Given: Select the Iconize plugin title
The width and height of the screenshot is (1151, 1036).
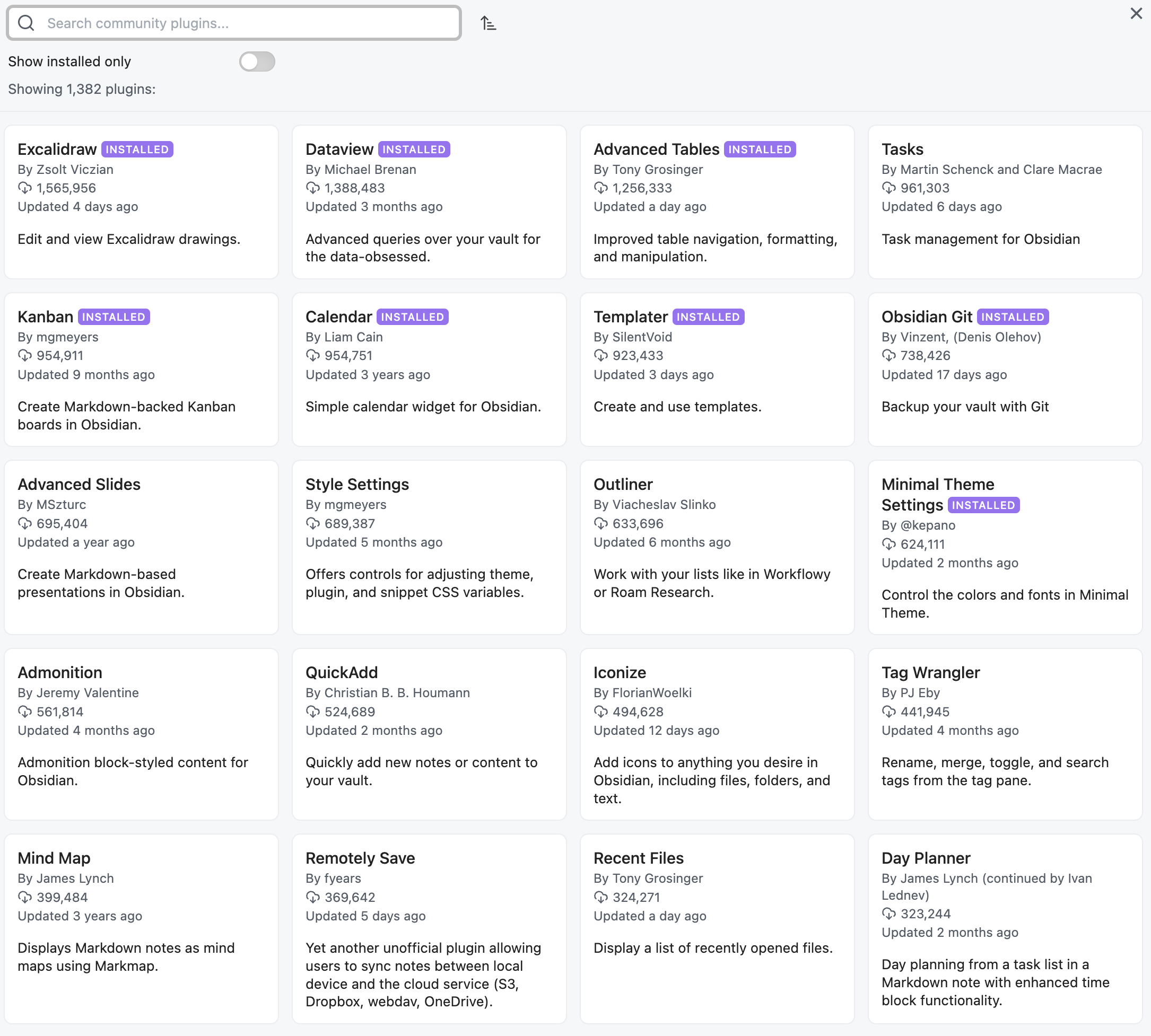Looking at the screenshot, I should (620, 673).
